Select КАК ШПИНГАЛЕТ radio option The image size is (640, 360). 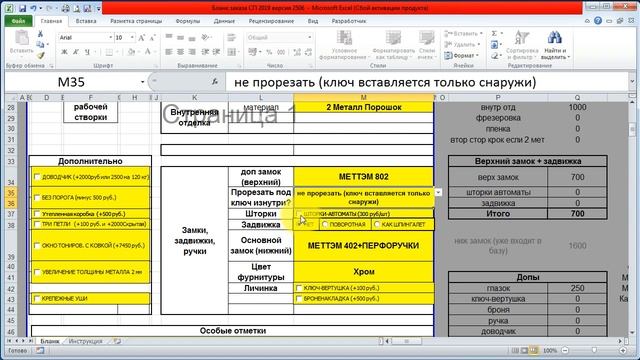coord(377,224)
